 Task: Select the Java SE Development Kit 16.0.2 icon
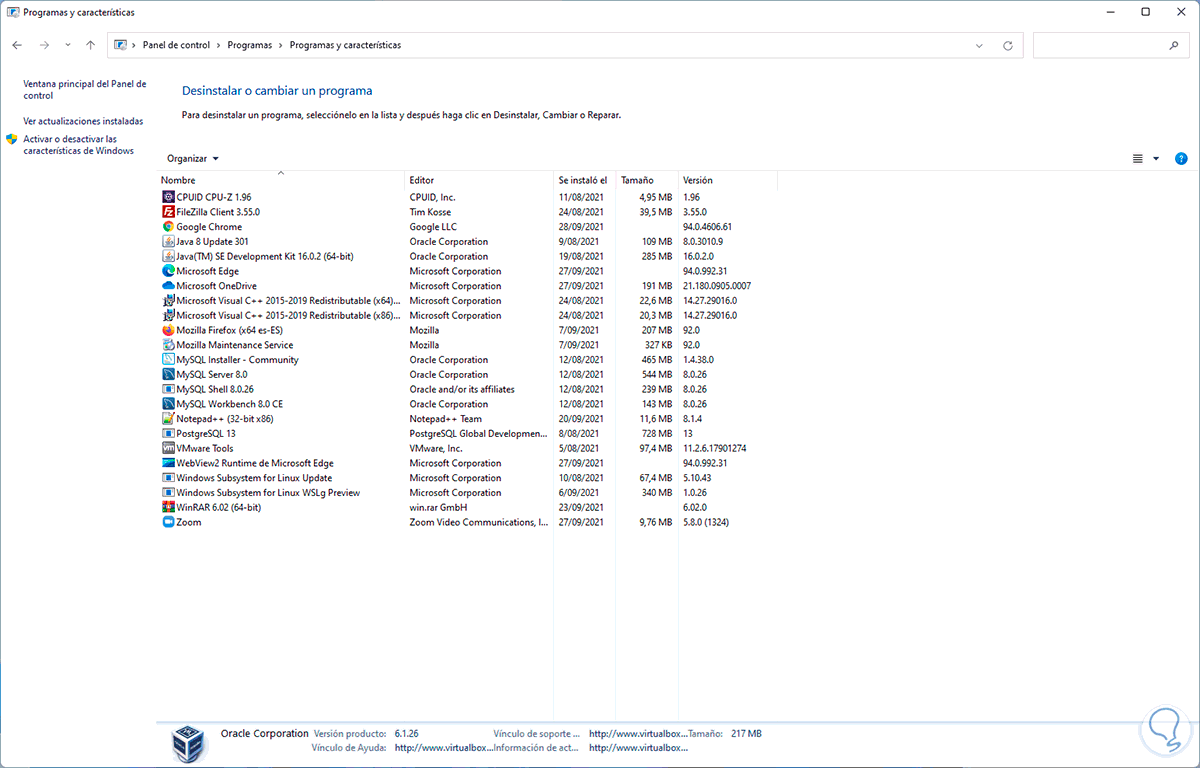tap(168, 256)
